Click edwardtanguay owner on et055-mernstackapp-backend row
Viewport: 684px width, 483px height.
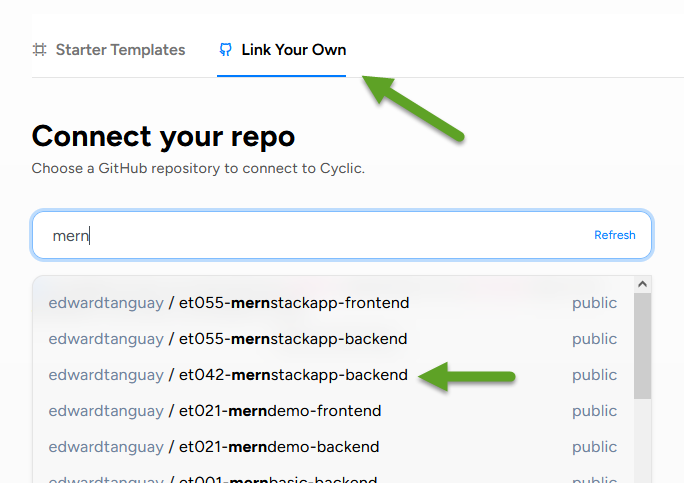[x=106, y=339]
